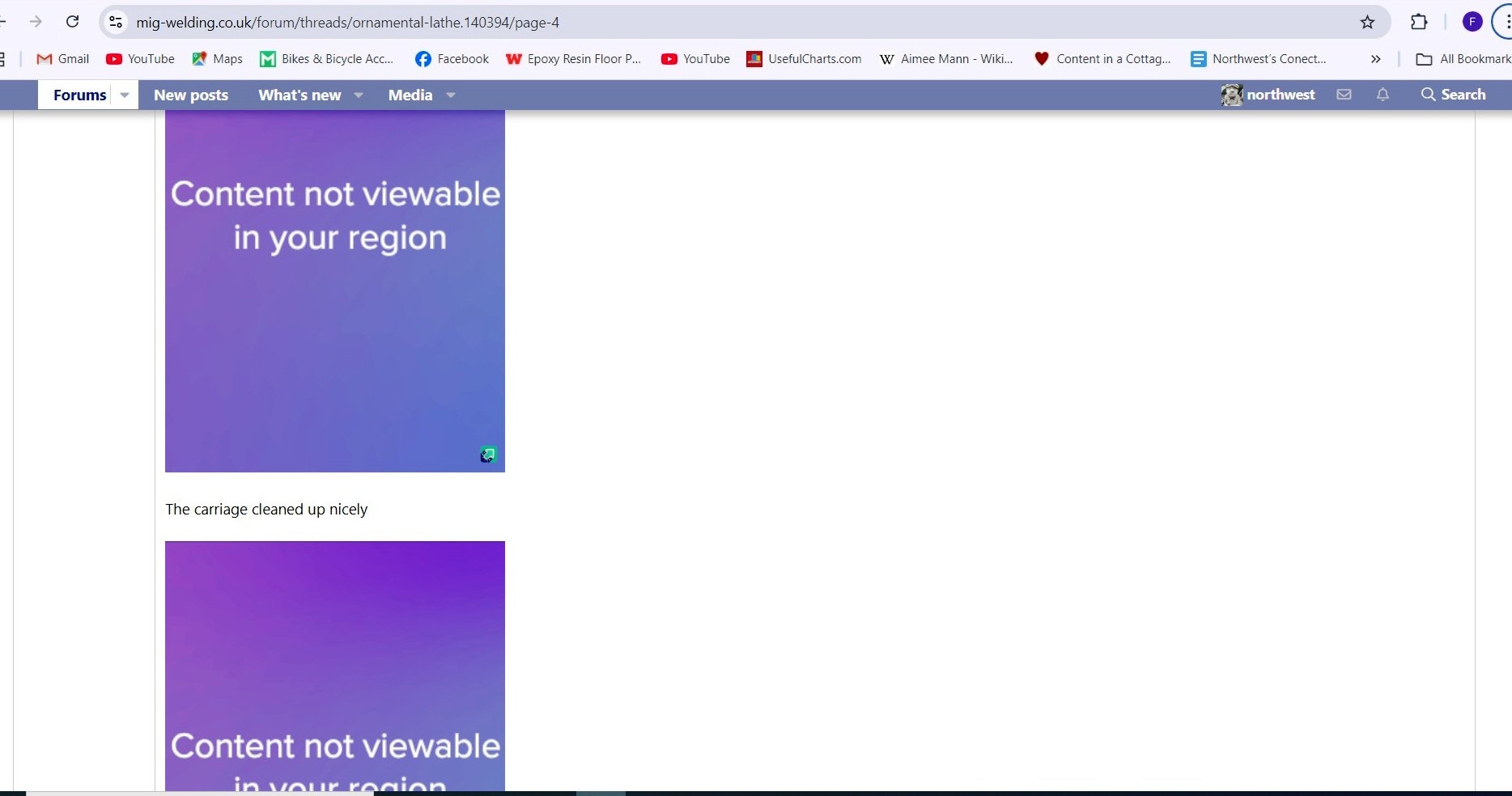Expand the Media dropdown arrow

coord(451,95)
